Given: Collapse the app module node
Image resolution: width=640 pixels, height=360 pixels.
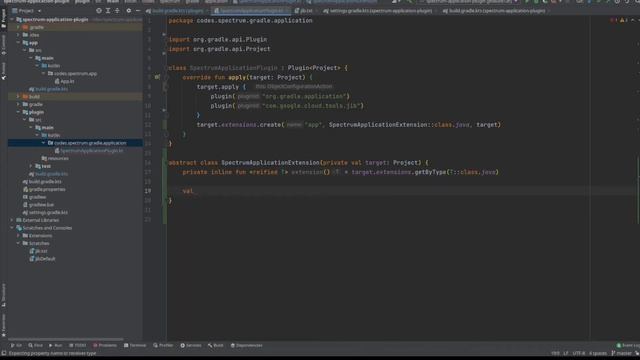Looking at the screenshot, I should click(x=18, y=42).
